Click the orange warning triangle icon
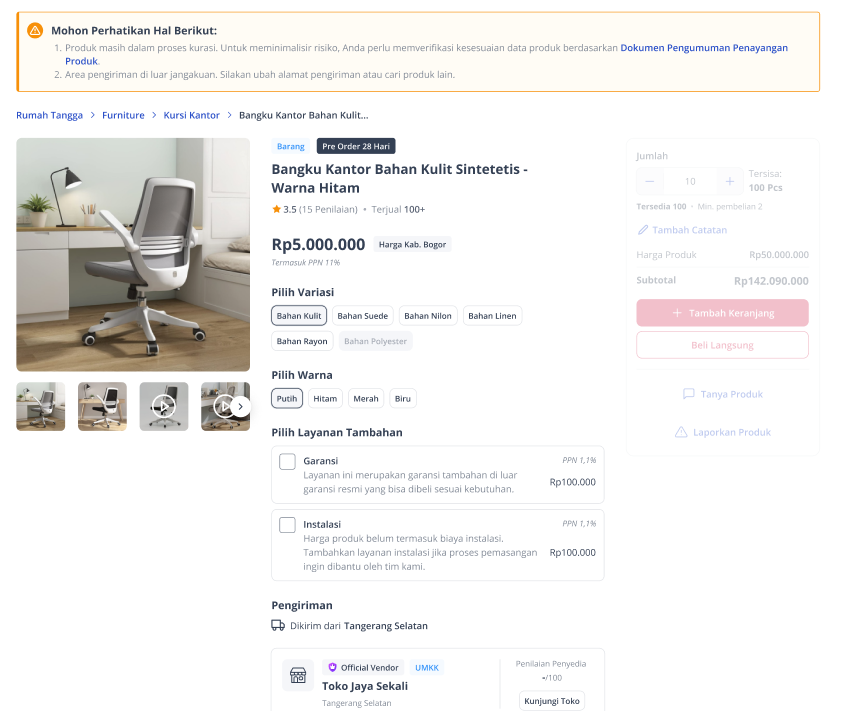The height and width of the screenshot is (711, 847). pyautogui.click(x=35, y=30)
